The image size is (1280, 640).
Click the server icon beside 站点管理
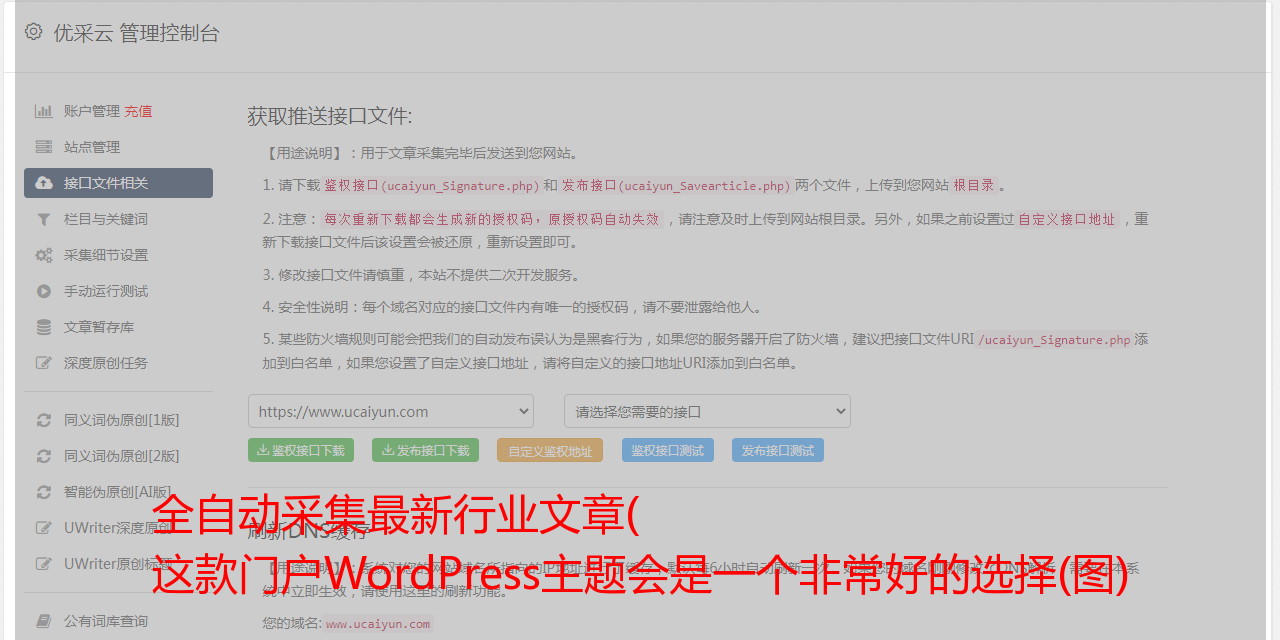point(44,147)
